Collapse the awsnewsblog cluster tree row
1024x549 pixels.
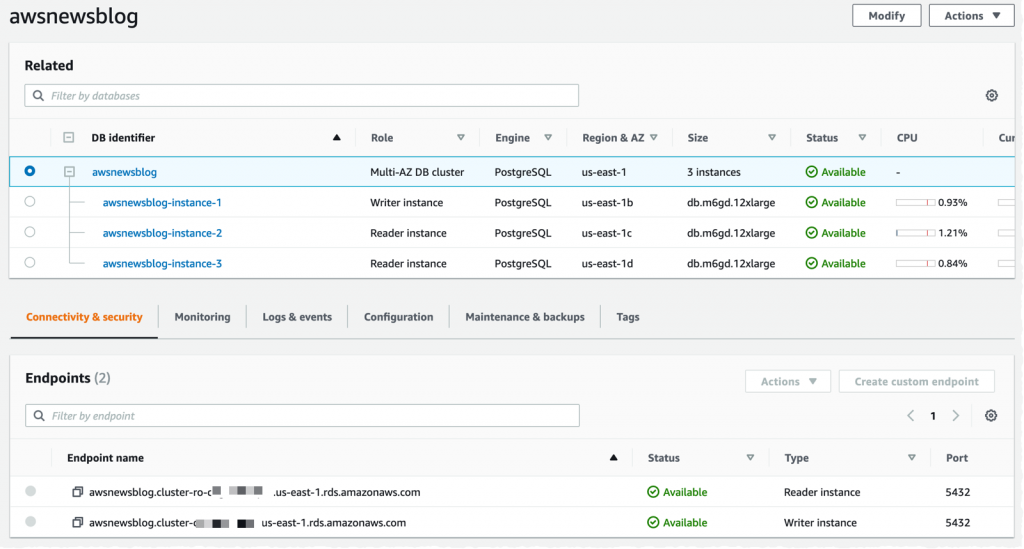69,172
